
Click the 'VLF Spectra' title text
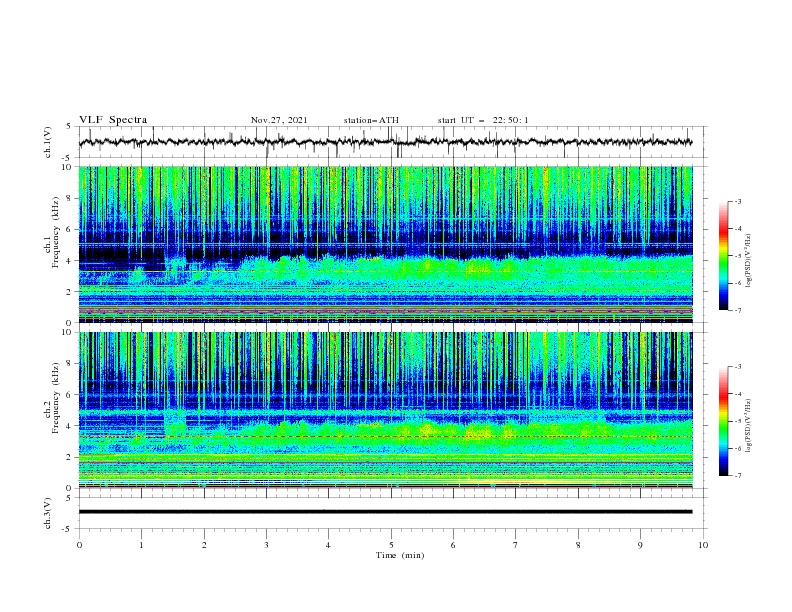click(113, 120)
